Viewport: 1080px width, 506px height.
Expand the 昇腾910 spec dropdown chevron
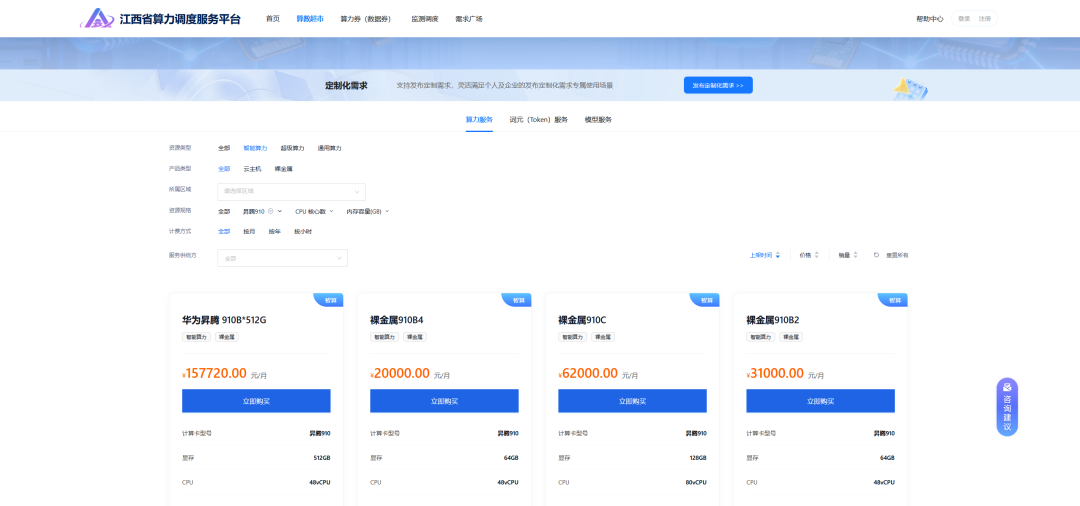(x=280, y=211)
